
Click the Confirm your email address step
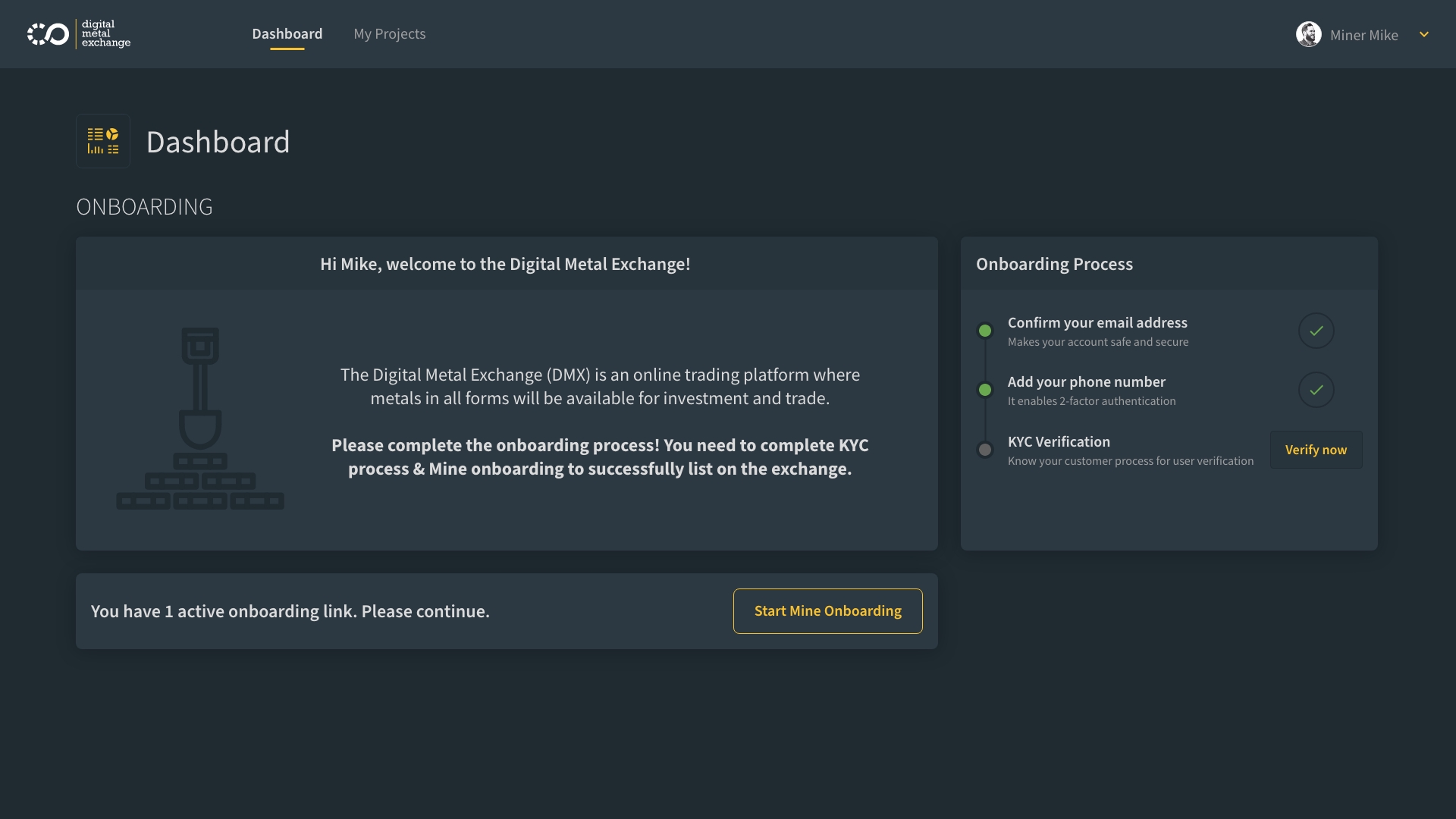(x=1097, y=322)
